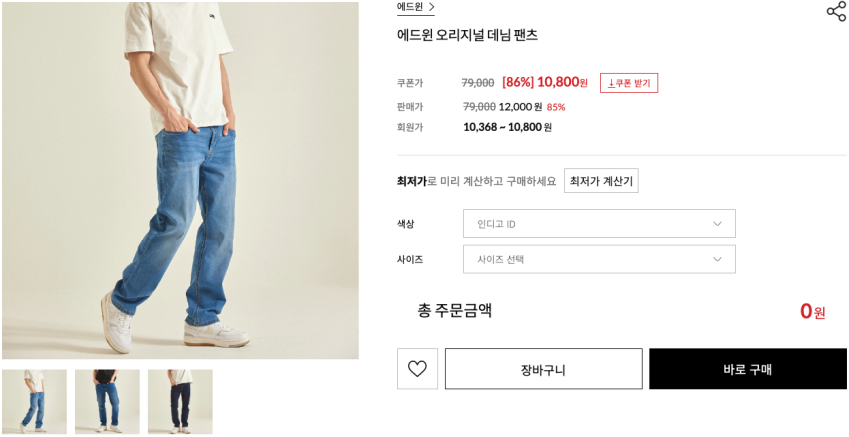Image resolution: width=849 pixels, height=437 pixels.
Task: Click the chevron arrow next to 에드윈
Action: tap(432, 7)
